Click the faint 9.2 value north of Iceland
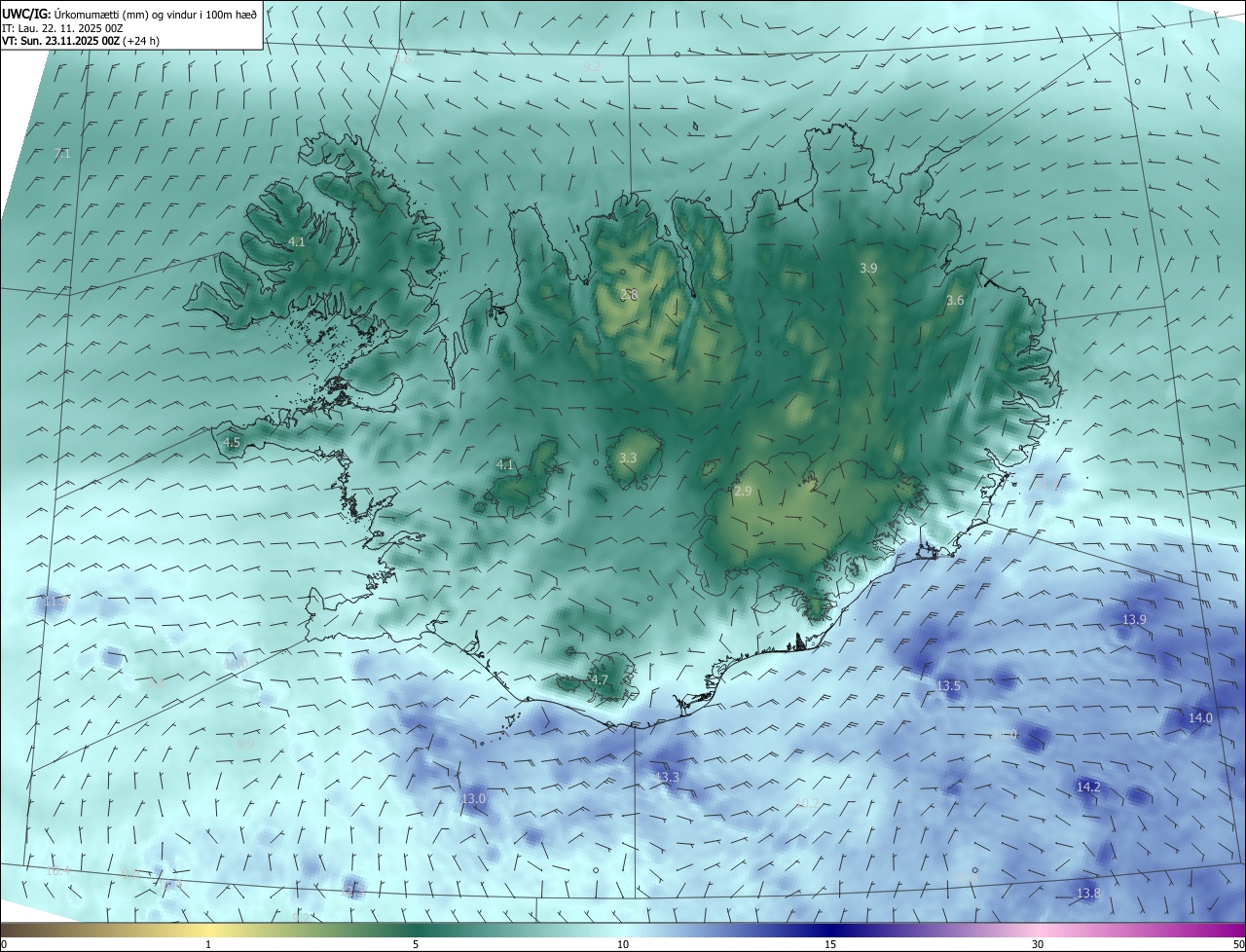Viewport: 1246px width, 952px height. (x=592, y=66)
